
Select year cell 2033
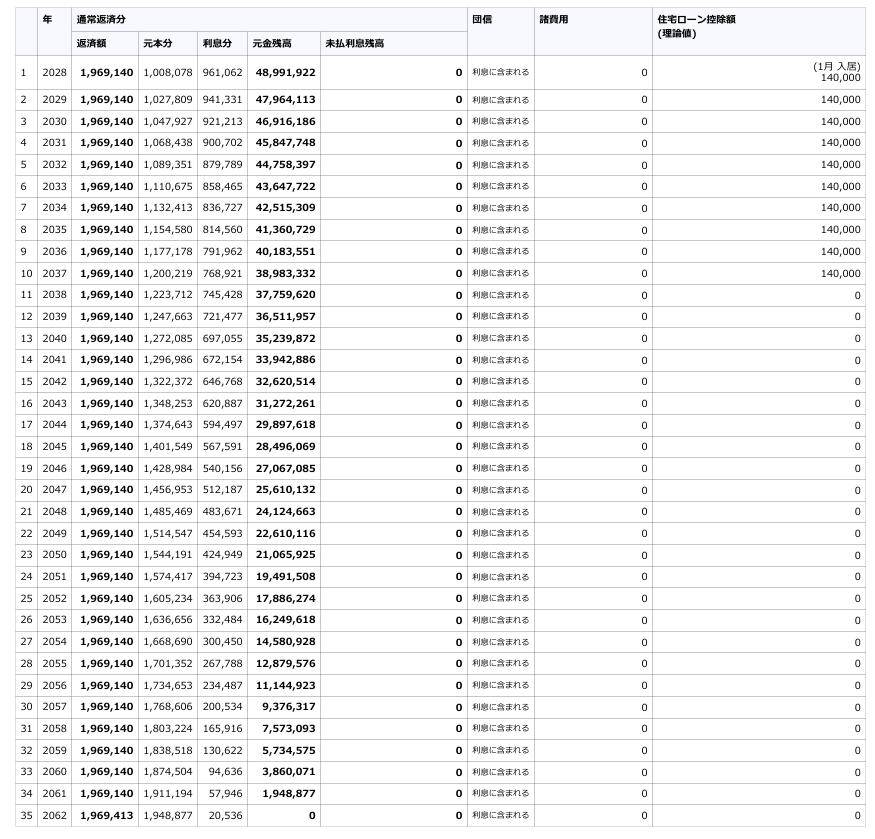tap(54, 186)
